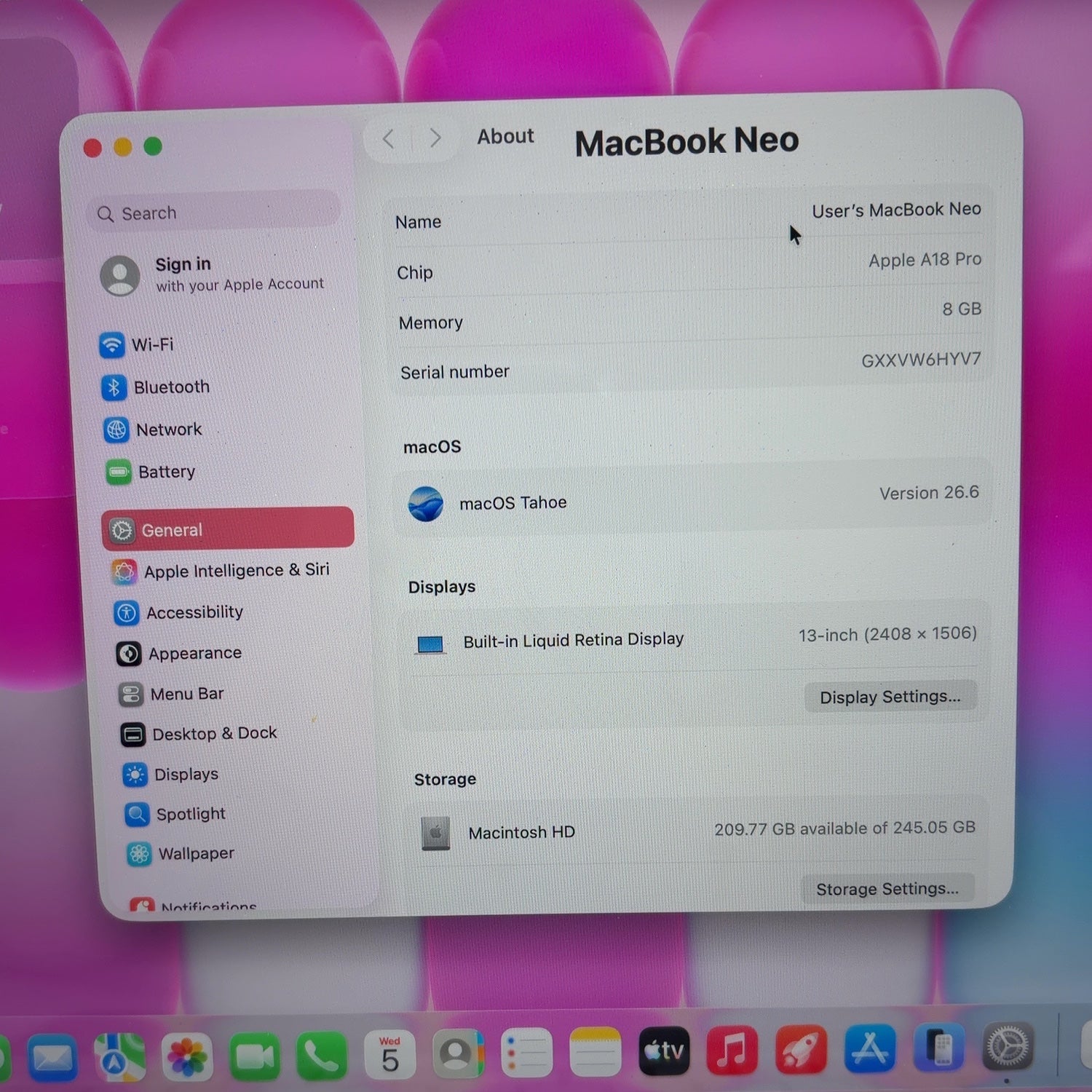Select Displays in the sidebar
1092x1092 pixels.
click(171, 774)
